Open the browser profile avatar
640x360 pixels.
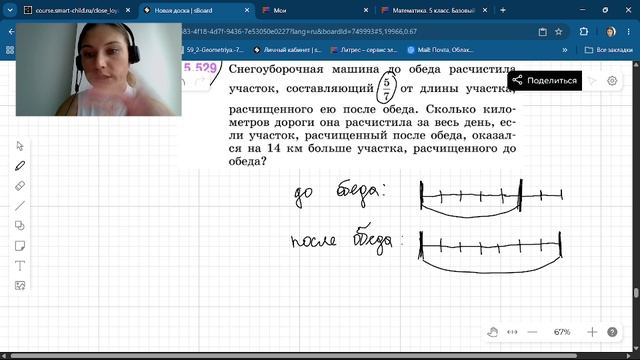click(611, 31)
